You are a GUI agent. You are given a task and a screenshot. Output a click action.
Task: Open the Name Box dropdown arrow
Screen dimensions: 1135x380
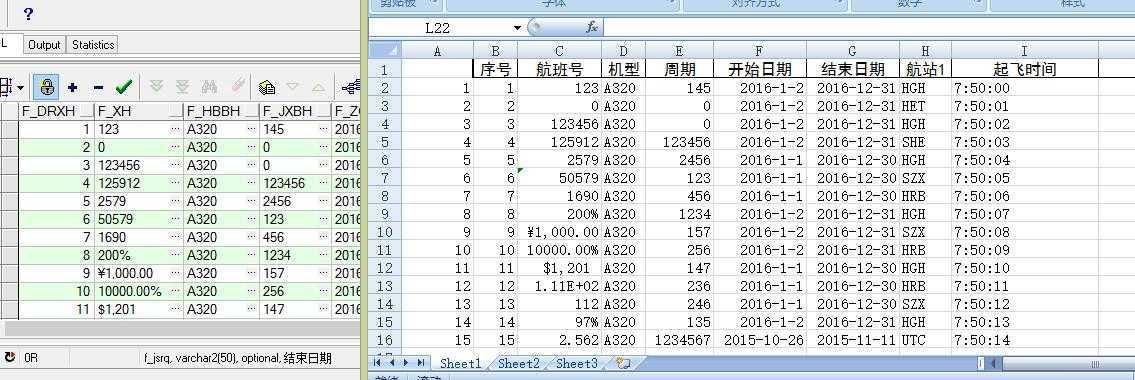pos(518,28)
